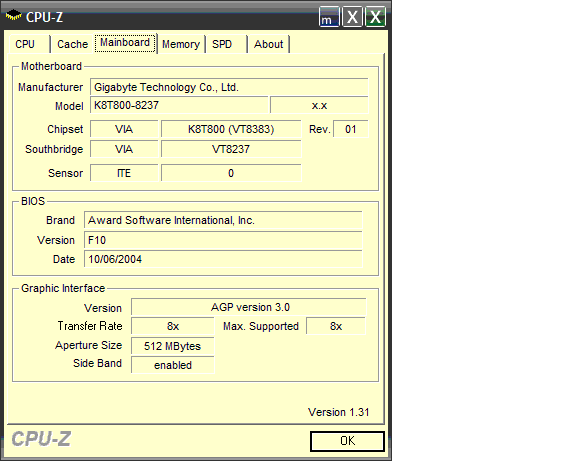Image resolution: width=576 pixels, height=461 pixels.
Task: Select the VT8237 southbridge value
Action: (x=231, y=149)
